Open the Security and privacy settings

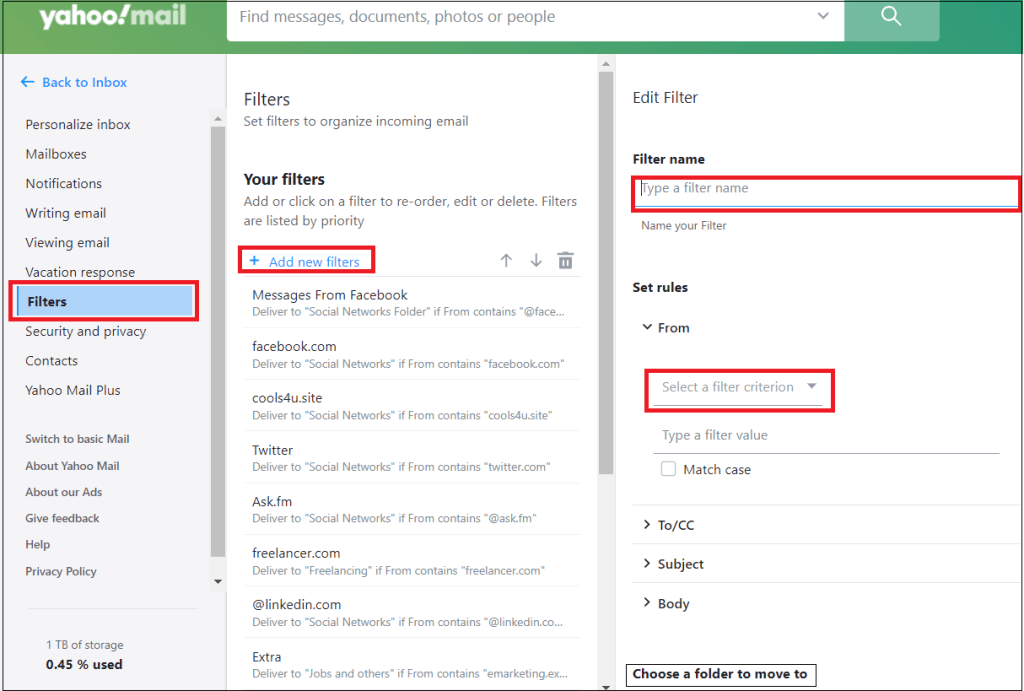(x=86, y=331)
